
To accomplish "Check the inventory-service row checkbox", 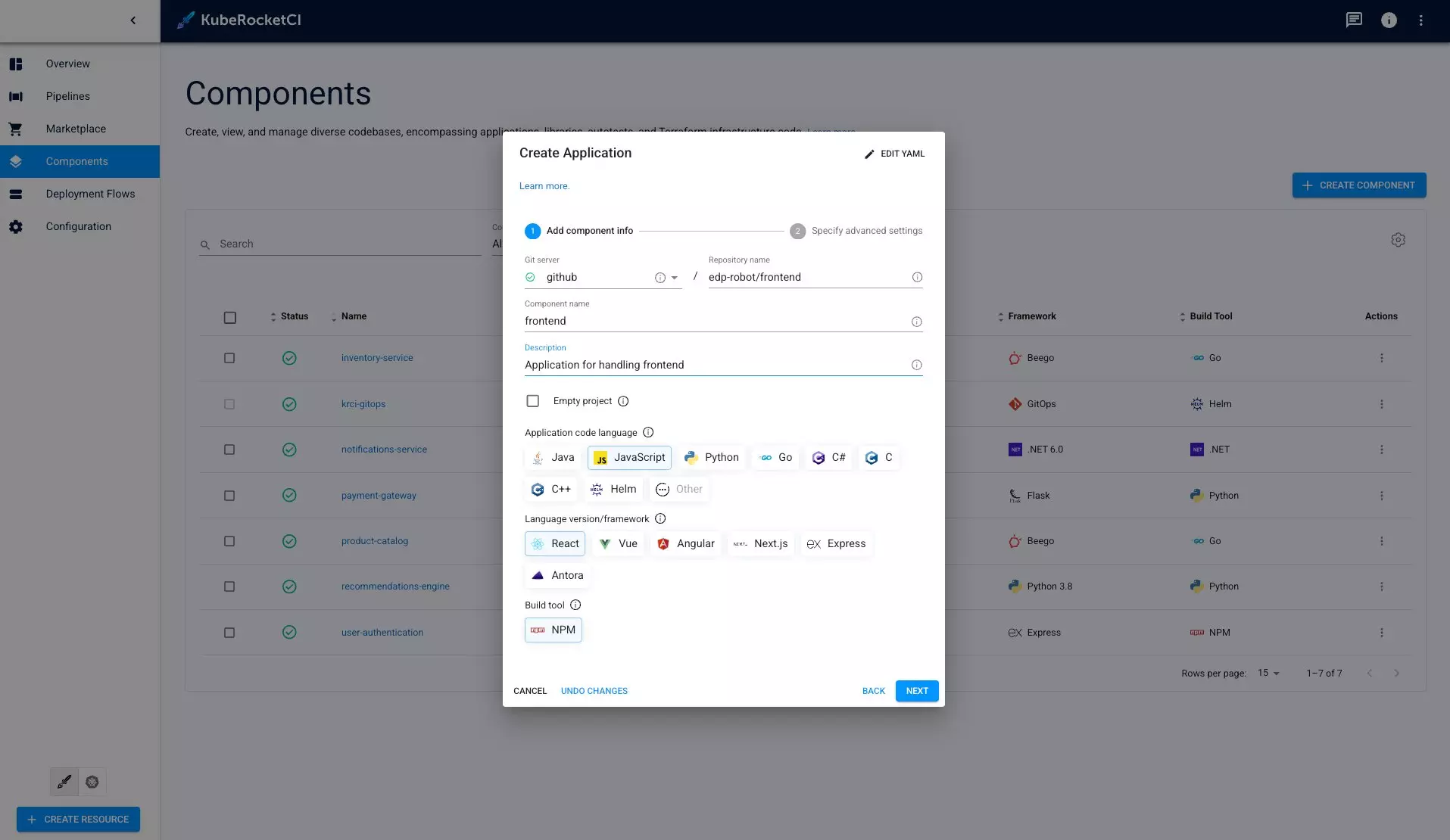I will pos(229,358).
